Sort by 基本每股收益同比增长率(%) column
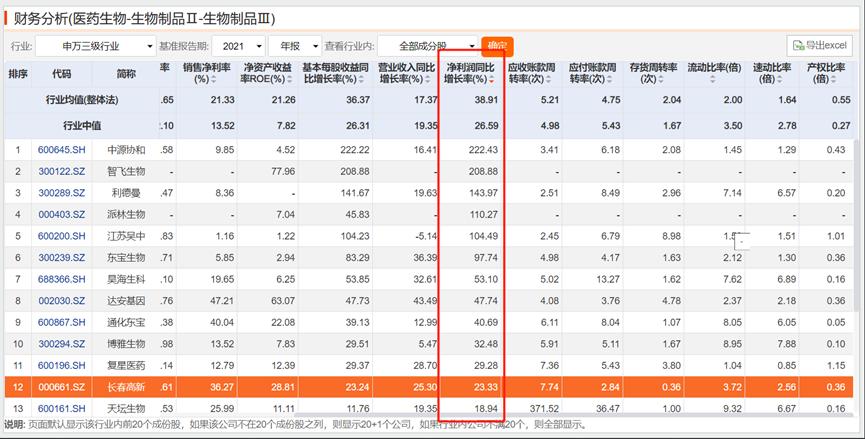The width and height of the screenshot is (865, 439). click(x=336, y=73)
